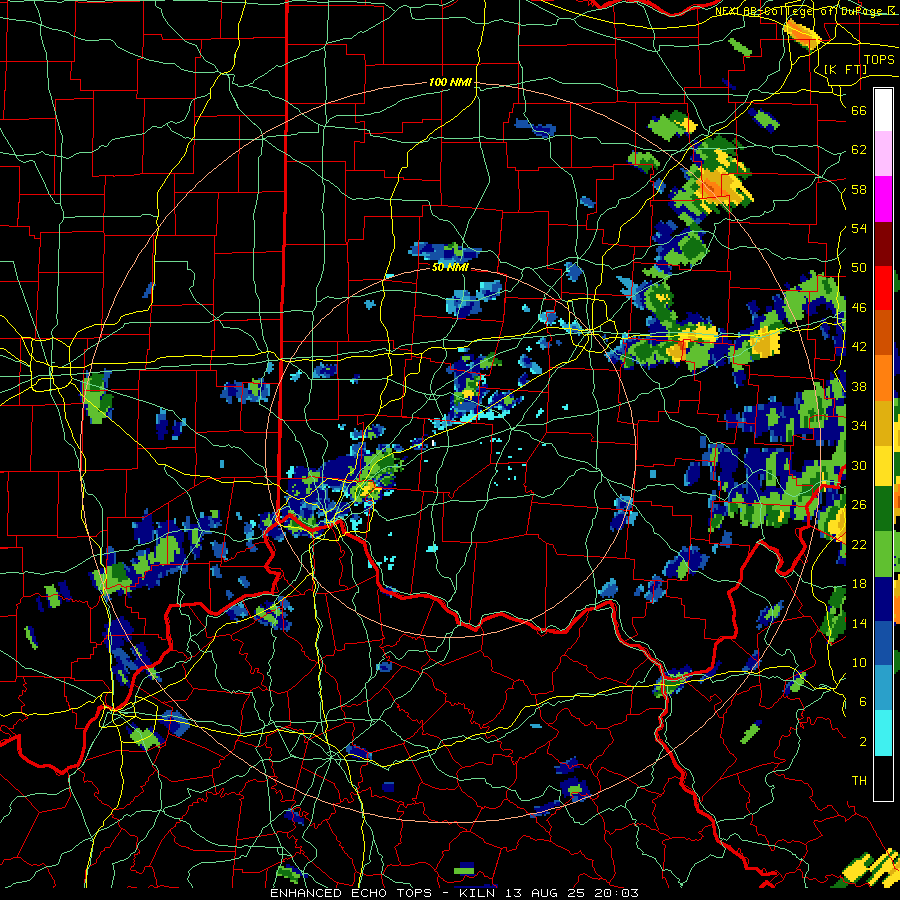
Task: Click the legend value "26"
Action: tap(859, 505)
